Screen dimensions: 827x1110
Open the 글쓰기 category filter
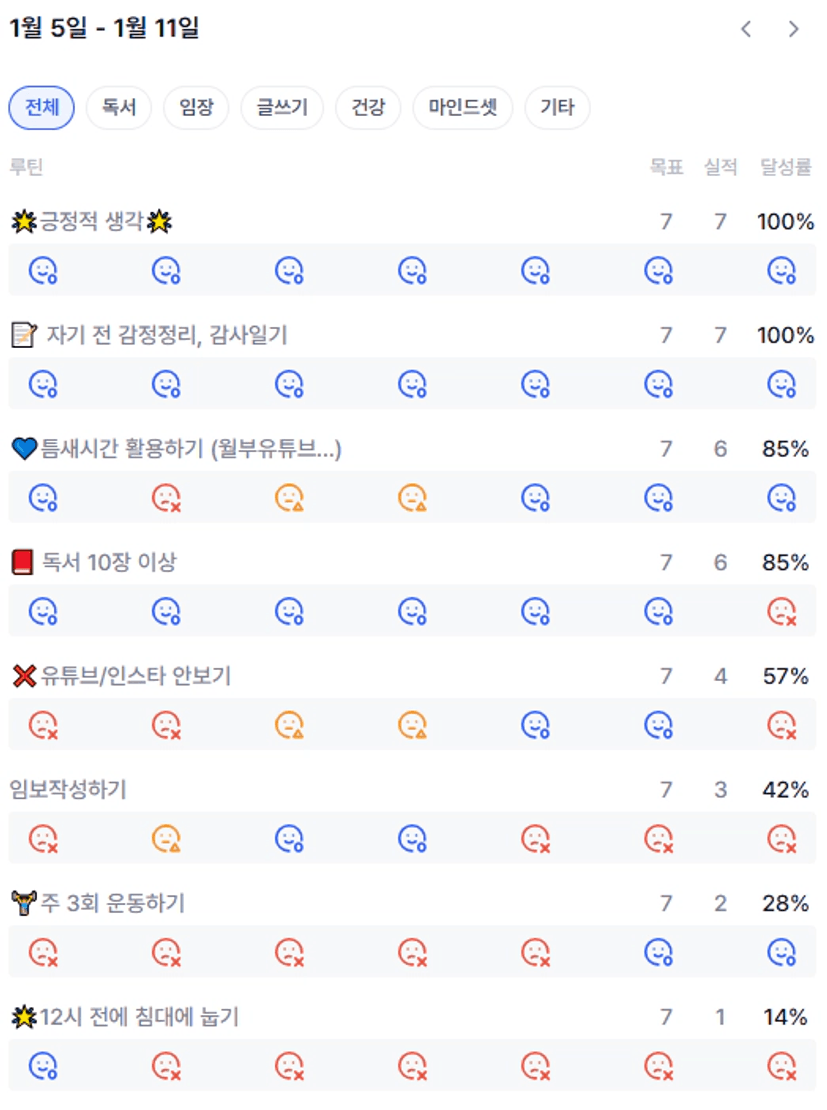point(282,108)
